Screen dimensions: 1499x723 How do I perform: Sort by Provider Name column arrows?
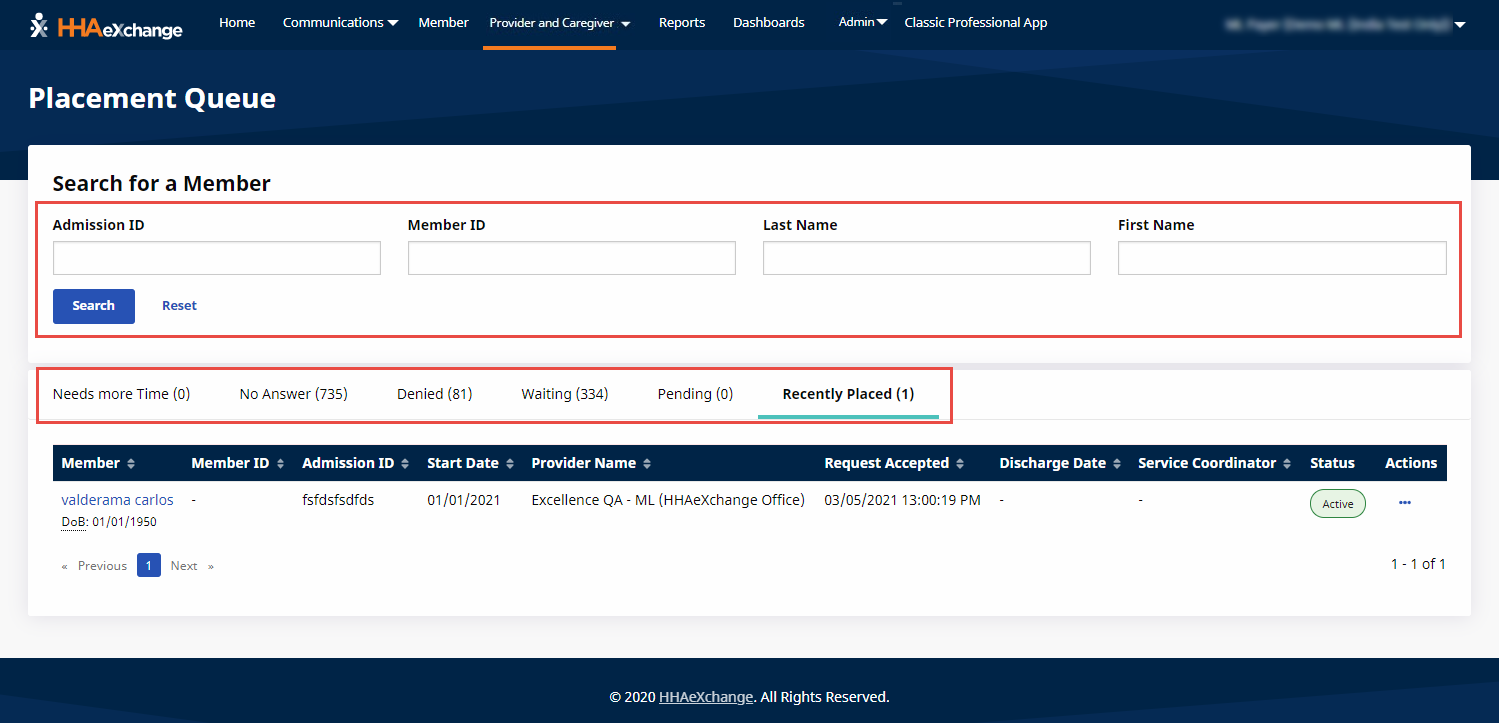tap(647, 464)
